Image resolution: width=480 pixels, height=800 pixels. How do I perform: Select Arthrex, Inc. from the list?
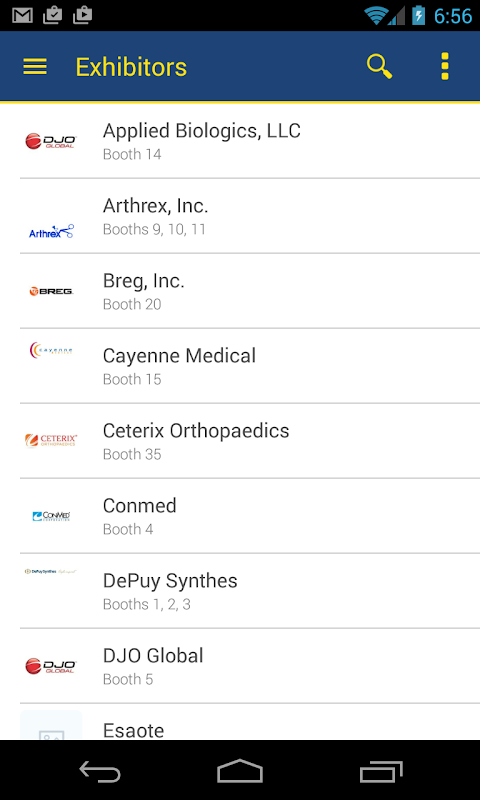(x=250, y=216)
